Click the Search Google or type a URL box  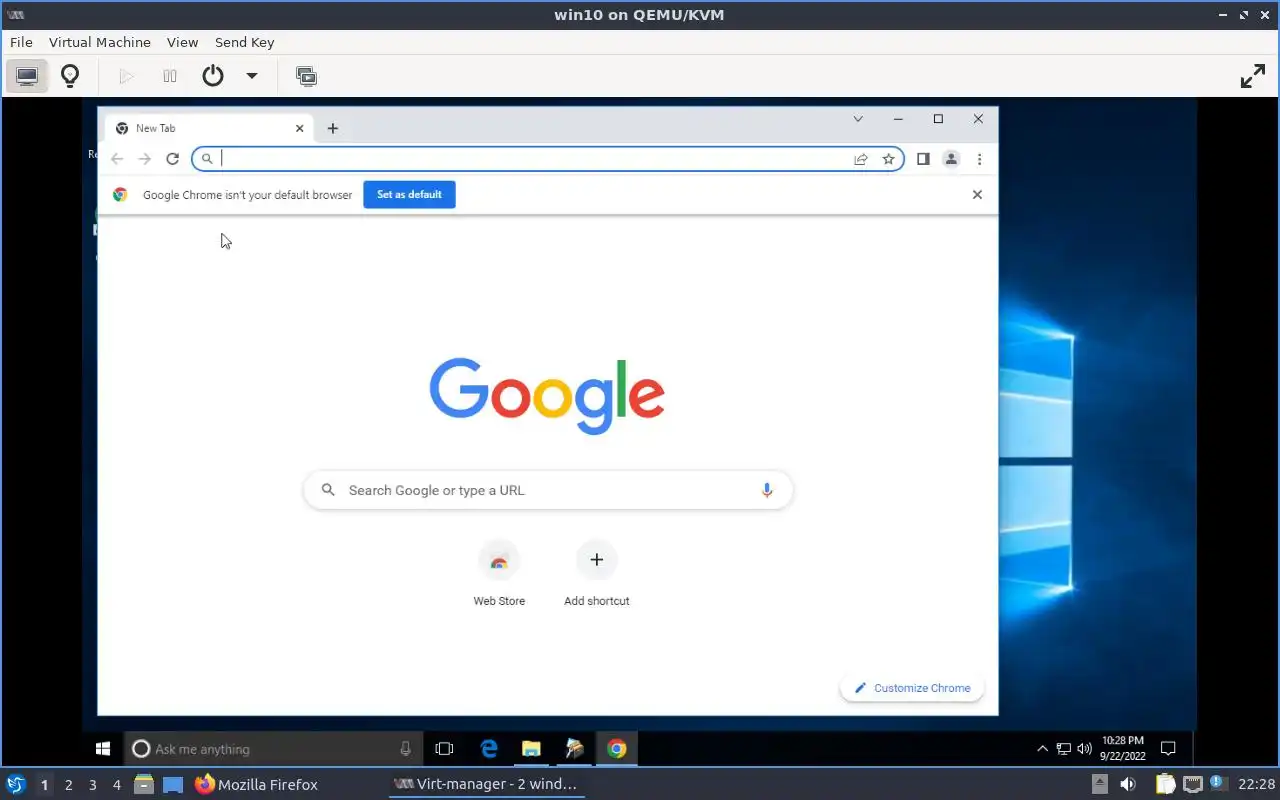[x=548, y=490]
